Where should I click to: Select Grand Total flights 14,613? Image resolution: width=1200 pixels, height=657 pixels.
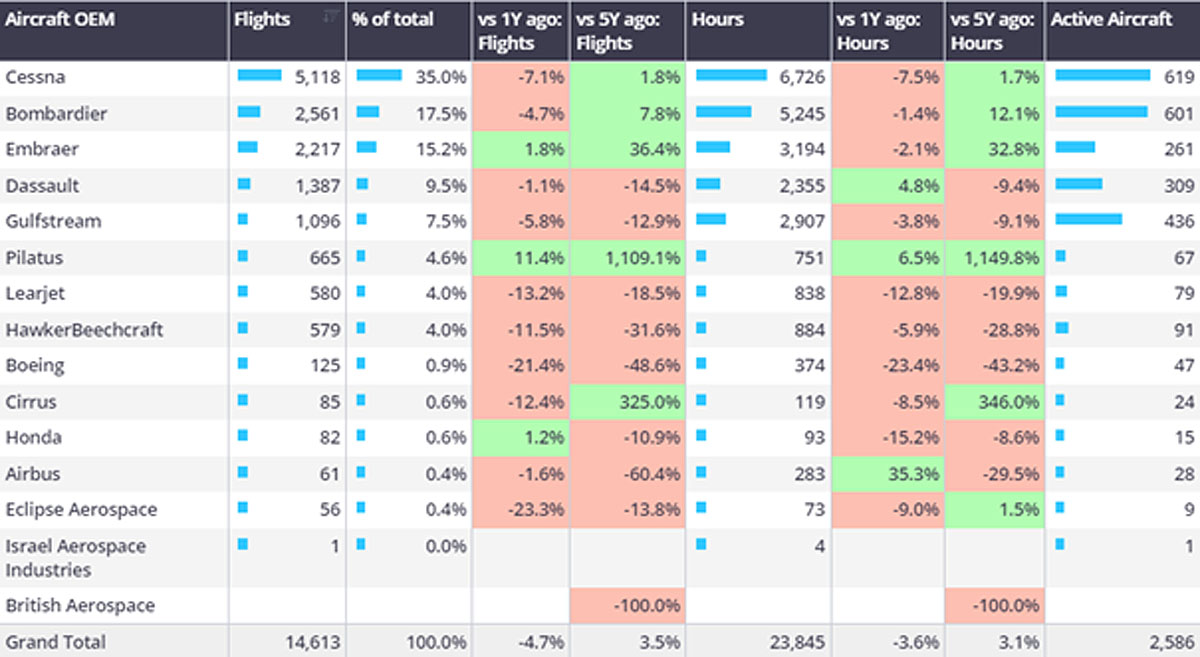pyautogui.click(x=314, y=641)
